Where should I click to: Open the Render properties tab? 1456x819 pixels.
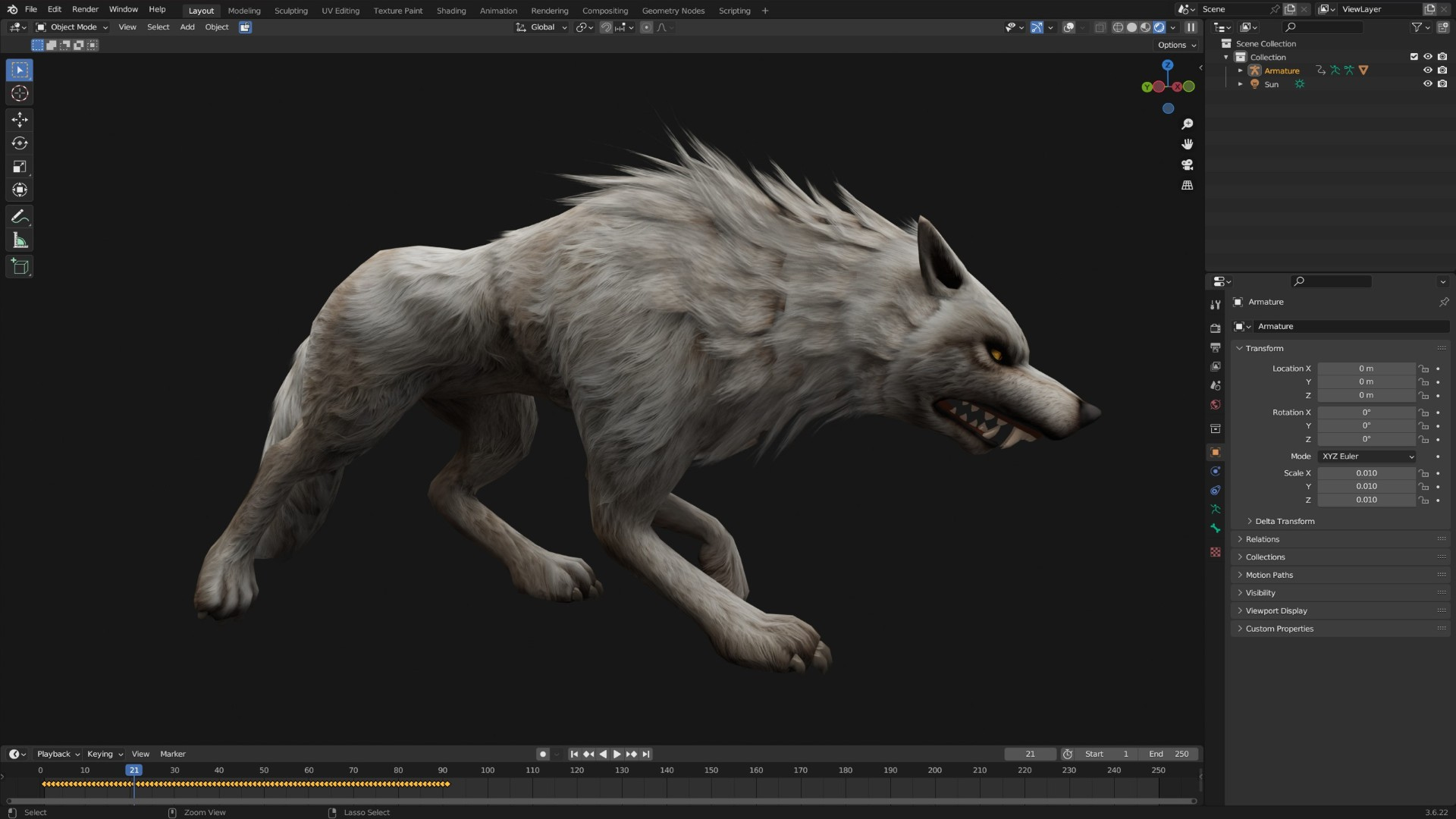pos(1216,328)
